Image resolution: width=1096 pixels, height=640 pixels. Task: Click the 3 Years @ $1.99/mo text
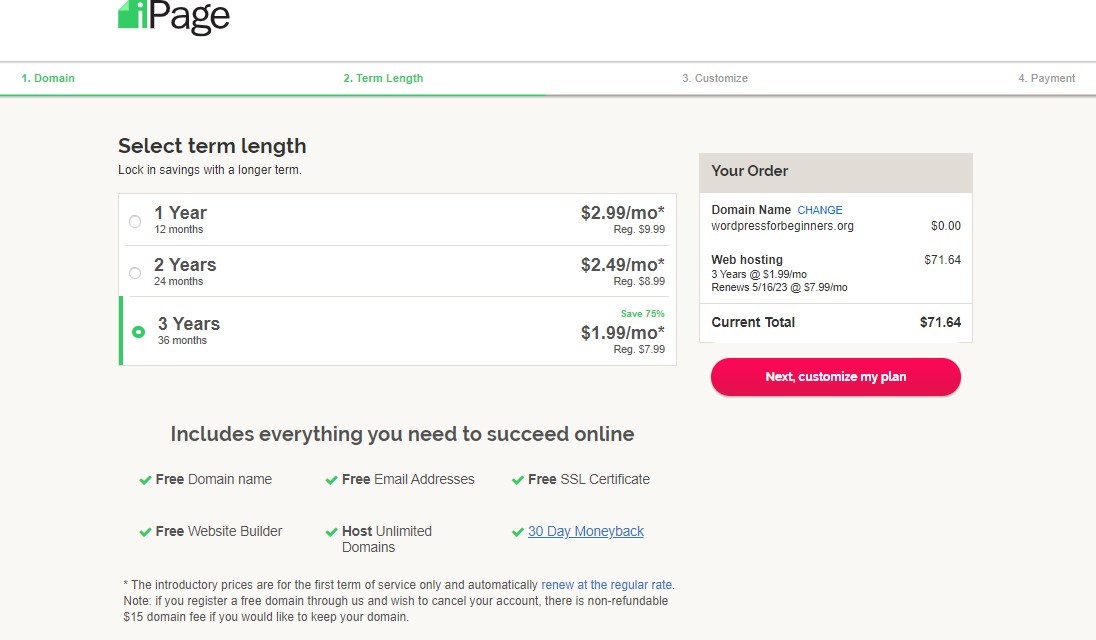[x=759, y=275]
